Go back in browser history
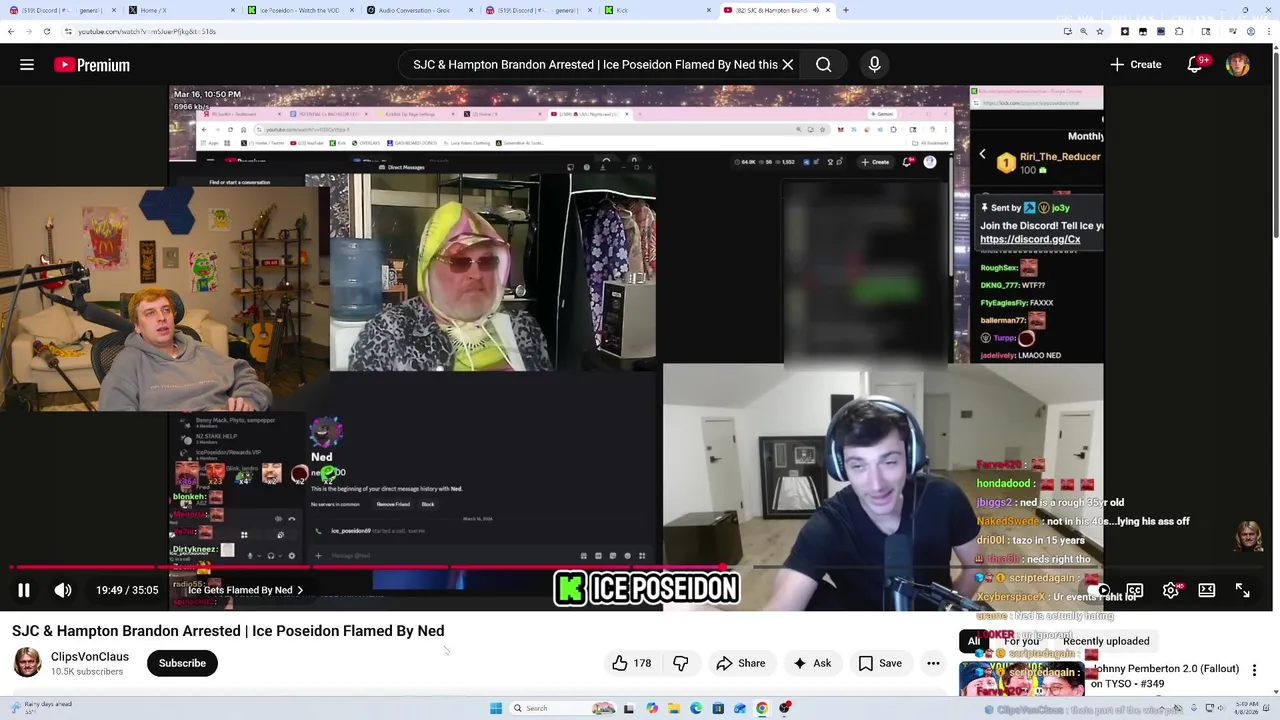This screenshot has height=720, width=1280. pyautogui.click(x=10, y=32)
